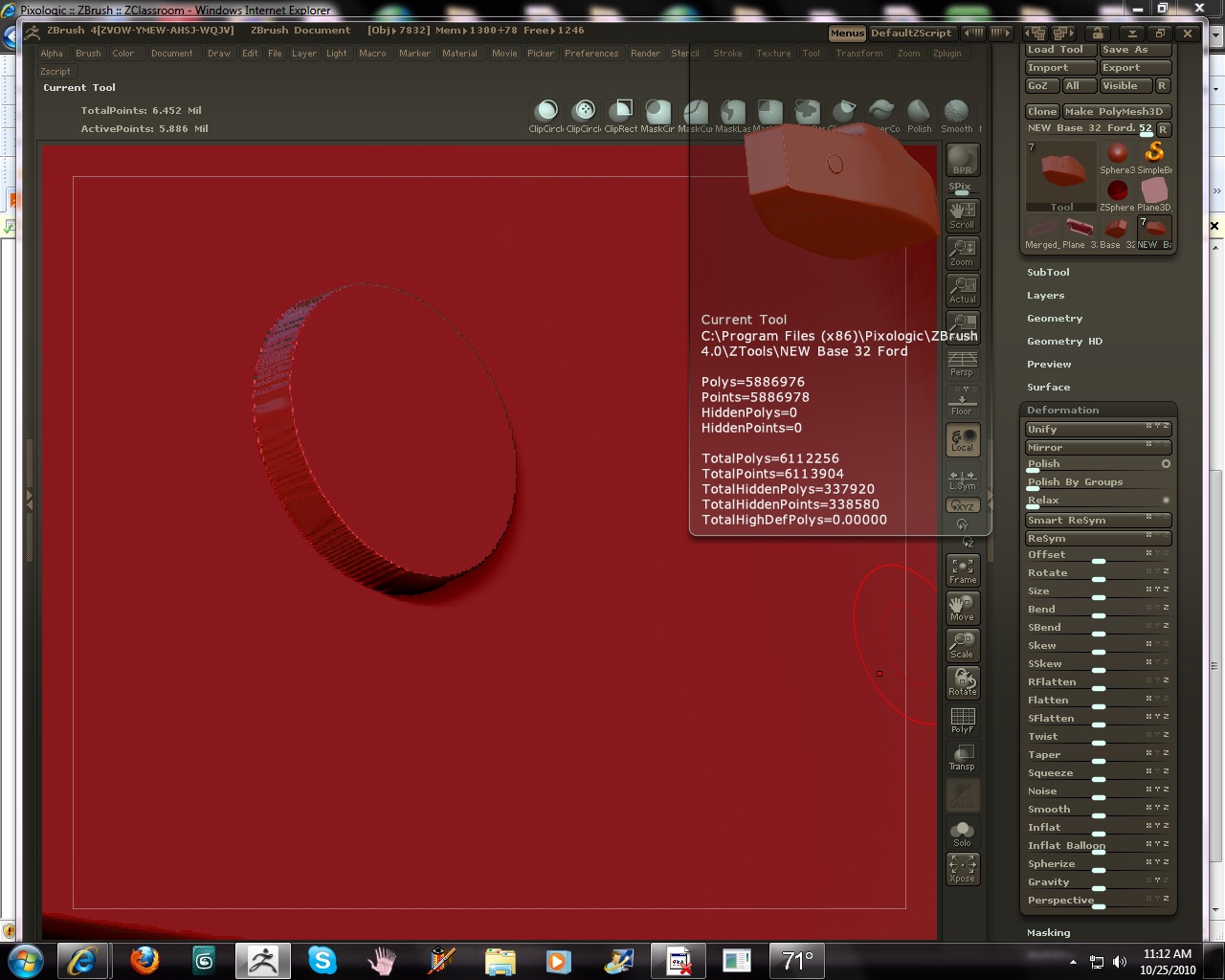Click Make PolyMesh3D button
This screenshot has width=1225, height=980.
(1117, 112)
